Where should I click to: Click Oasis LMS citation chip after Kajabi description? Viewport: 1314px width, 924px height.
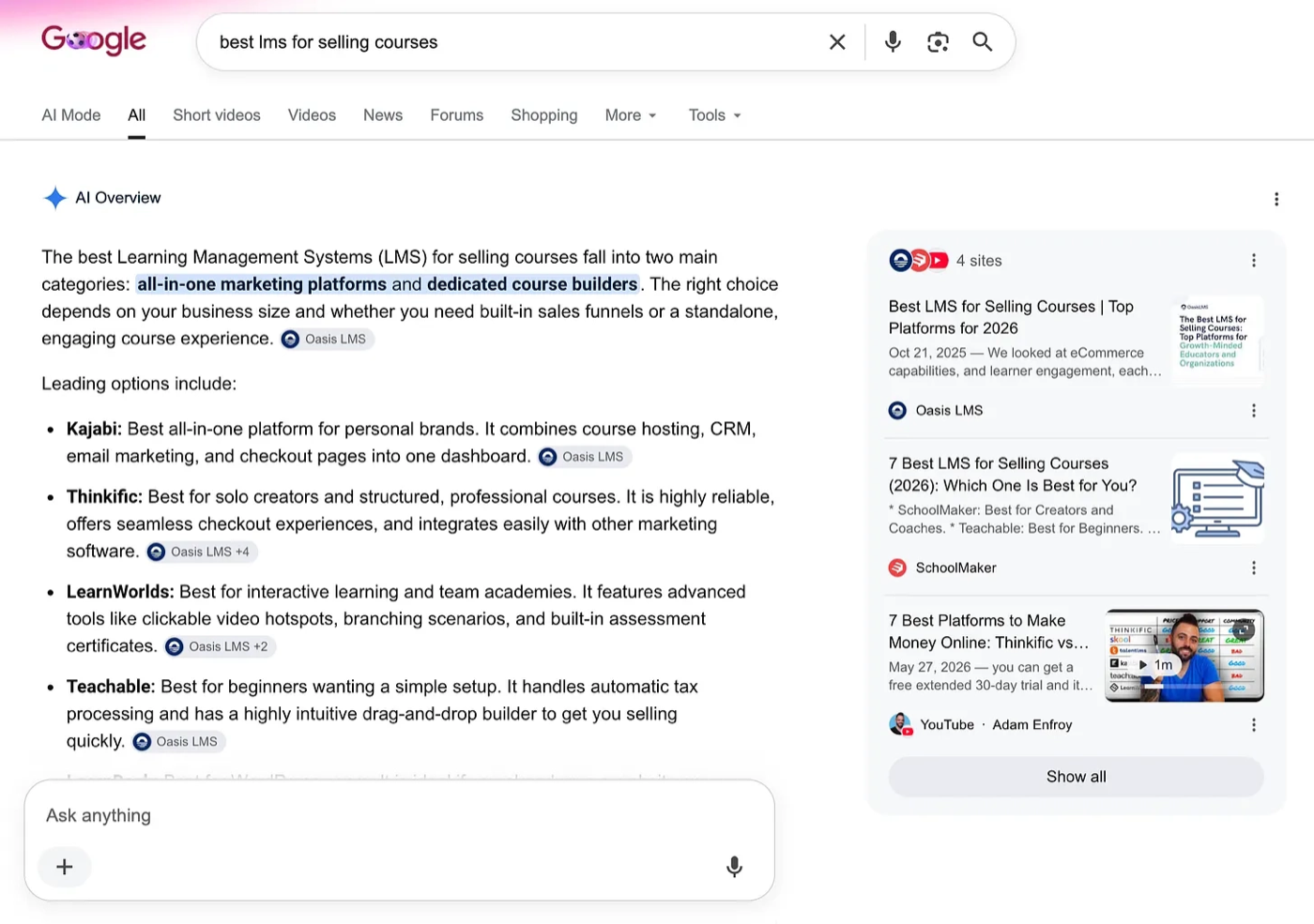pyautogui.click(x=584, y=457)
